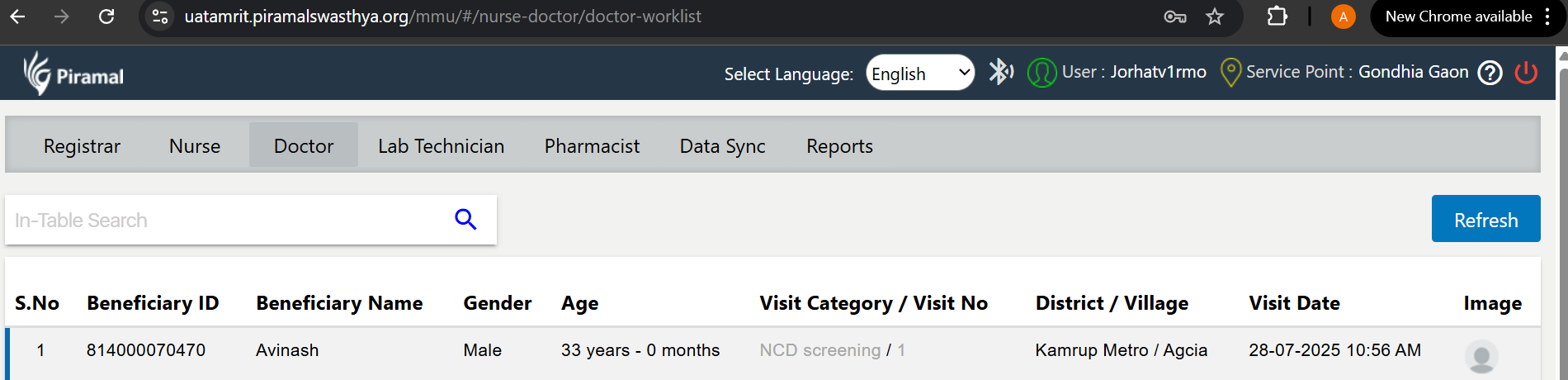
Task: Click the service point location pin icon
Action: click(x=1230, y=73)
